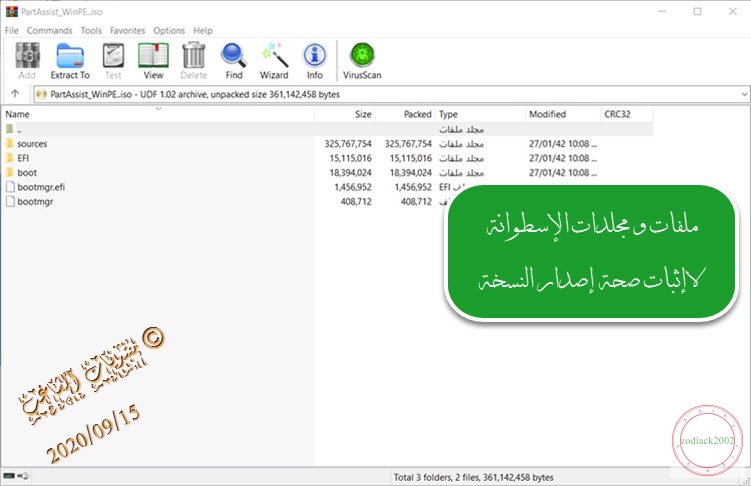The width and height of the screenshot is (751, 486).
Task: Click the archive path address field
Action: point(391,94)
